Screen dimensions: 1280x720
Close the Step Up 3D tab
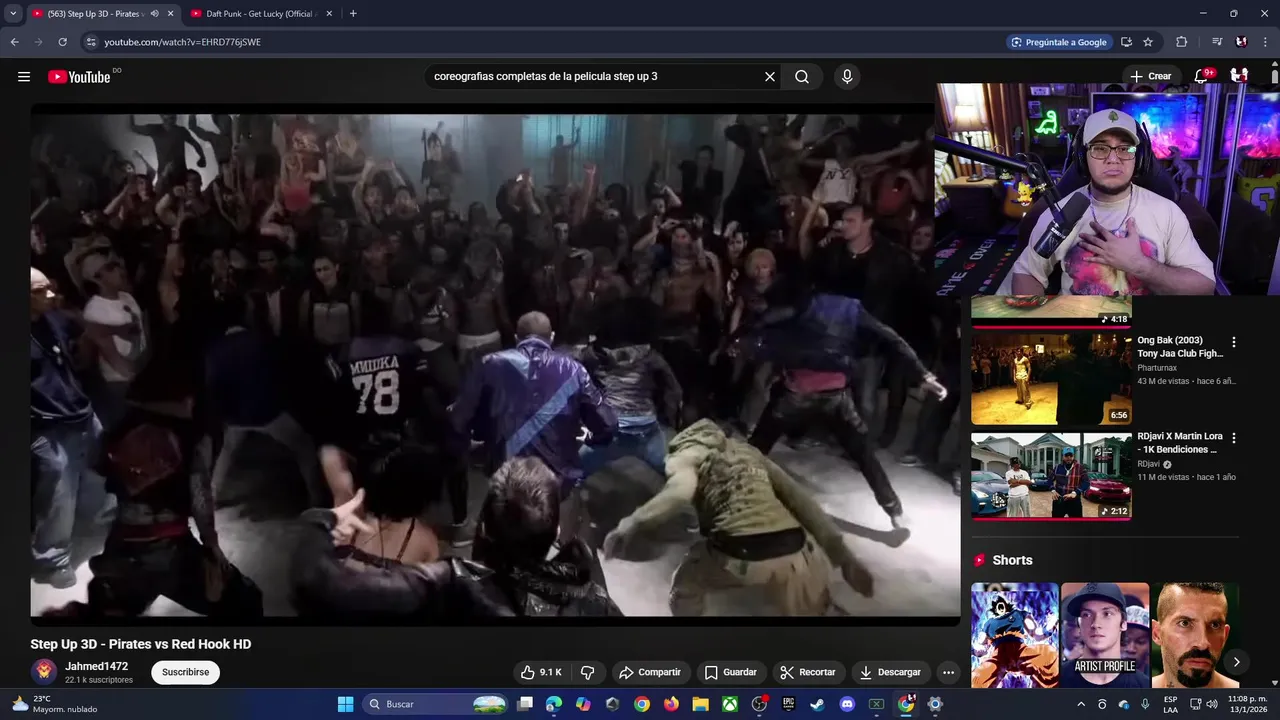[170, 14]
